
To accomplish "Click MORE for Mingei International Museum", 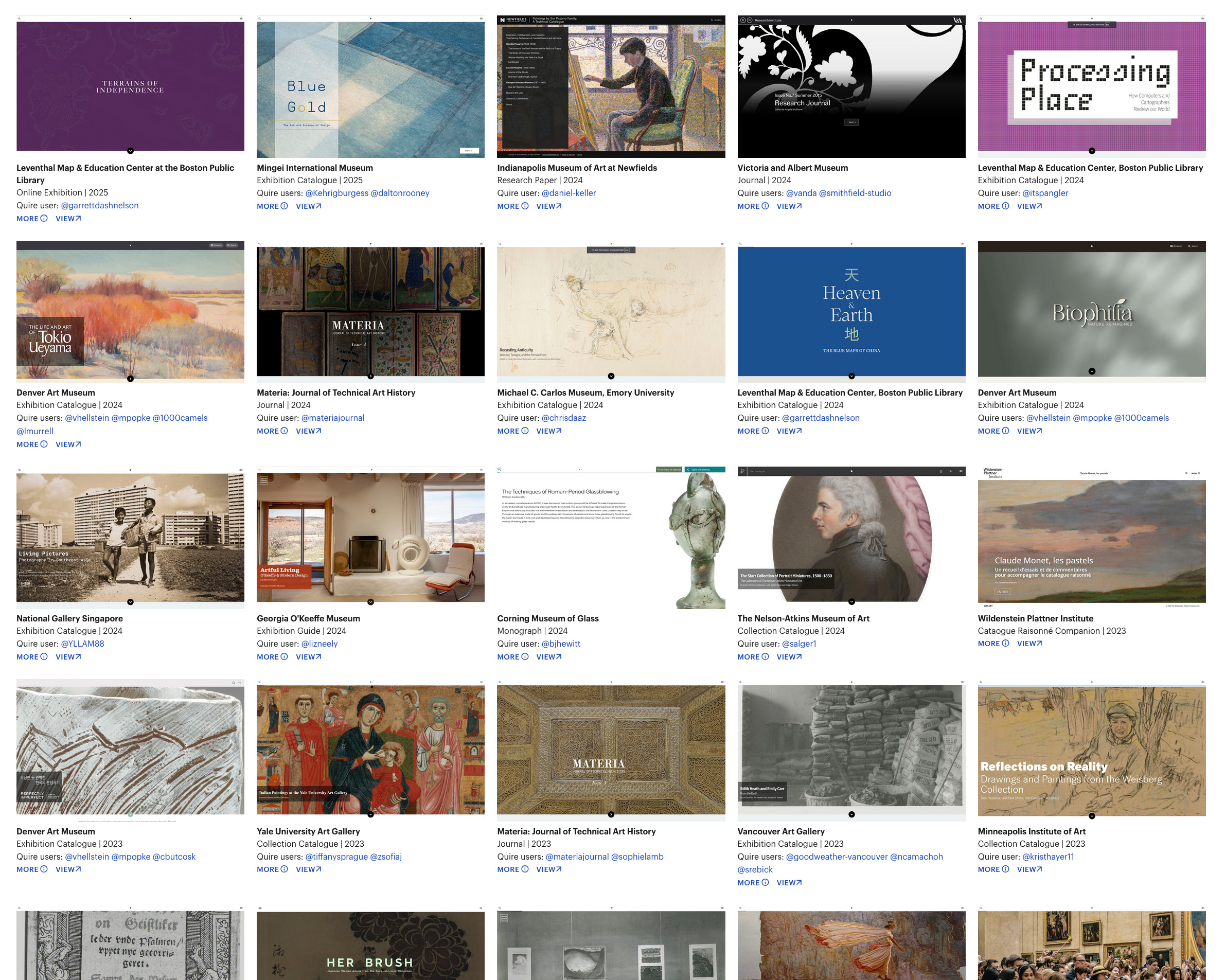I will click(x=272, y=206).
